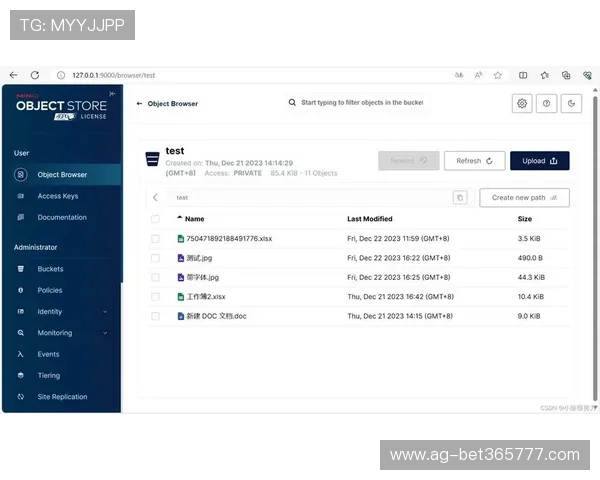Screen dimensions: 600x480
Task: Sort objects by Name column arrow
Action: (x=180, y=218)
